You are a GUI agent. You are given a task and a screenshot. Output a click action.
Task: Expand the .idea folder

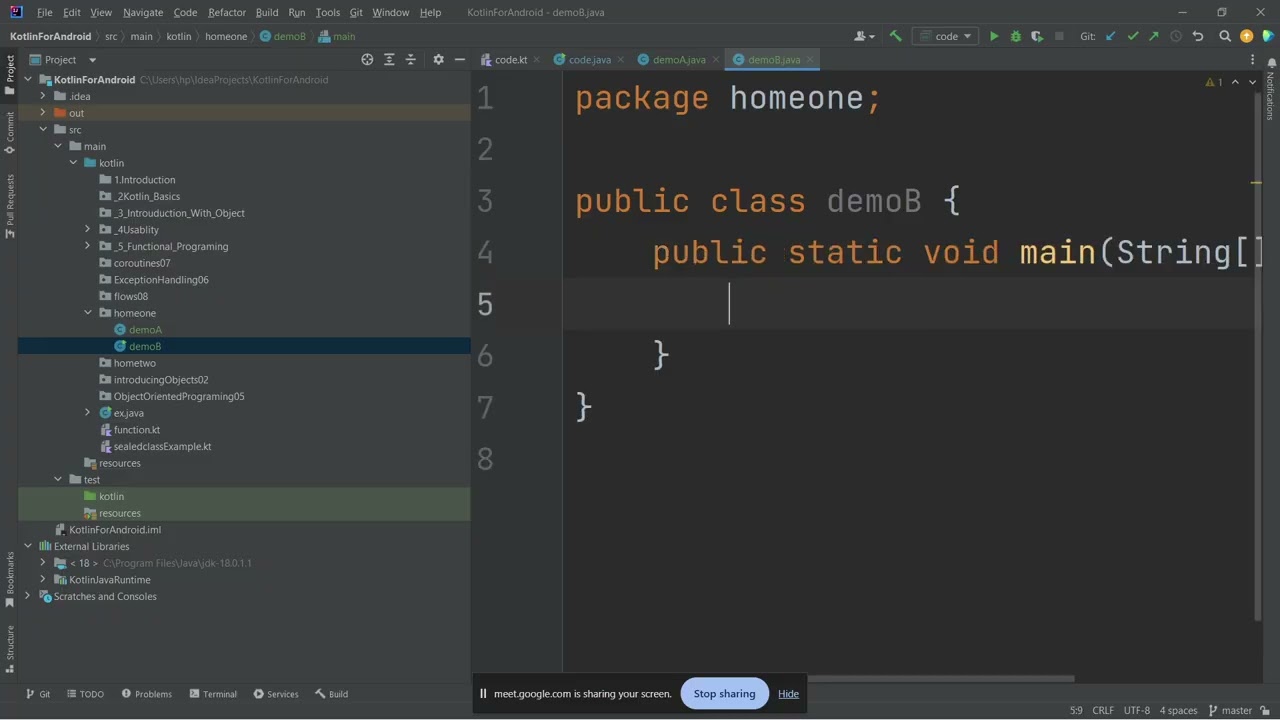[x=43, y=96]
